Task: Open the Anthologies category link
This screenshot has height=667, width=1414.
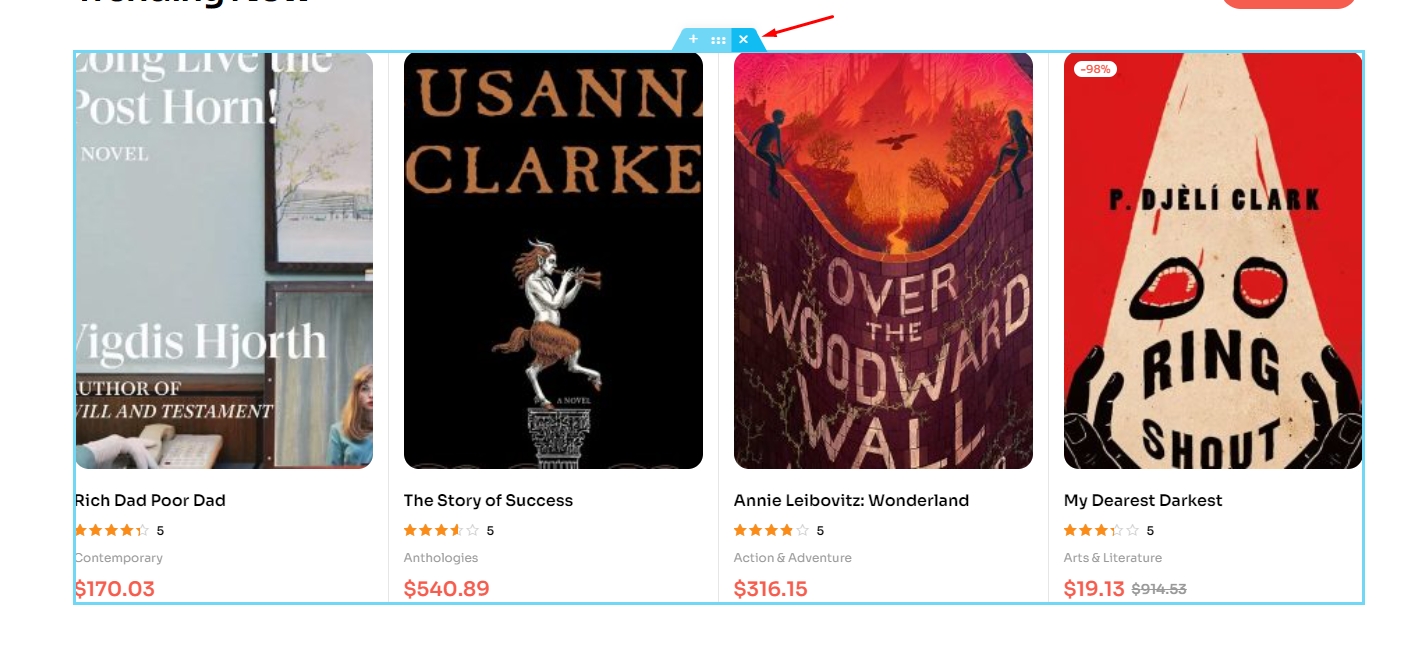Action: pos(441,558)
